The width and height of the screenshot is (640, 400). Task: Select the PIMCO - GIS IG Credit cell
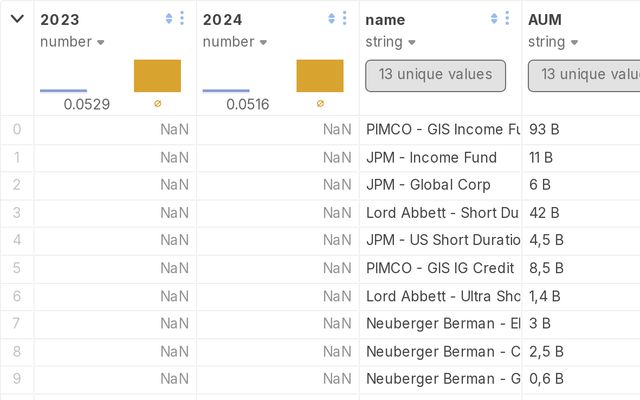click(440, 268)
